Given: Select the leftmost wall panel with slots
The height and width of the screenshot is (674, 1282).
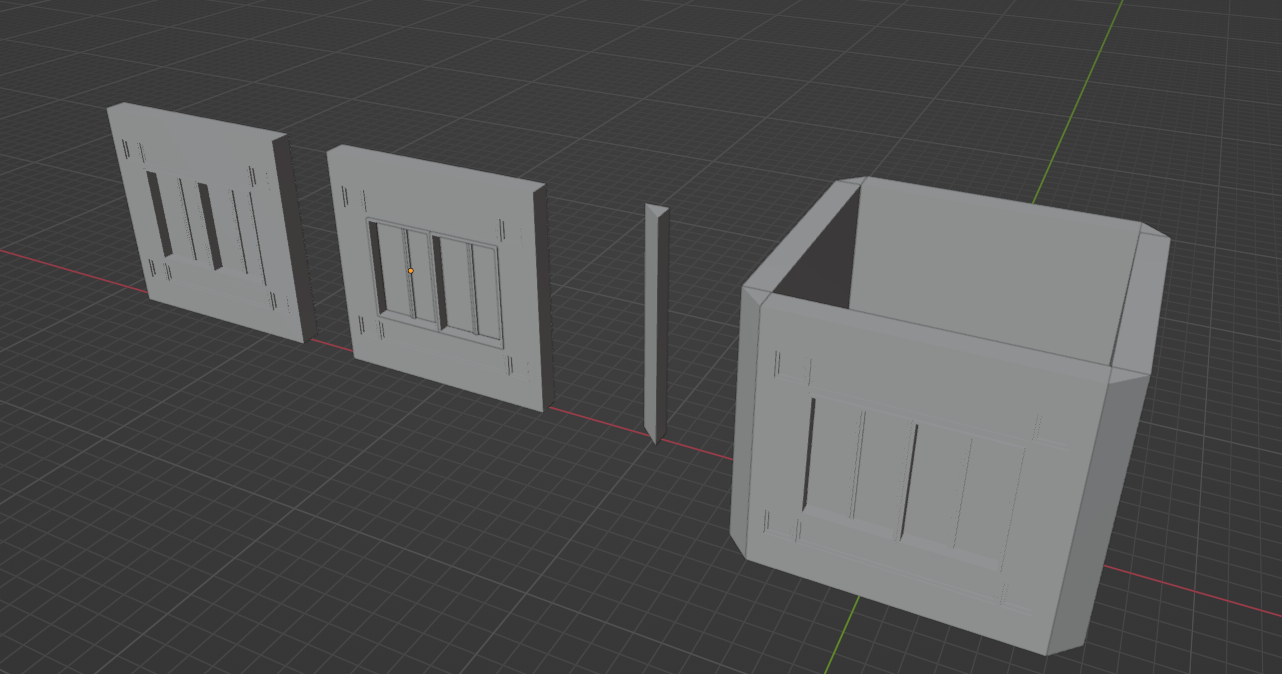Looking at the screenshot, I should click(210, 222).
